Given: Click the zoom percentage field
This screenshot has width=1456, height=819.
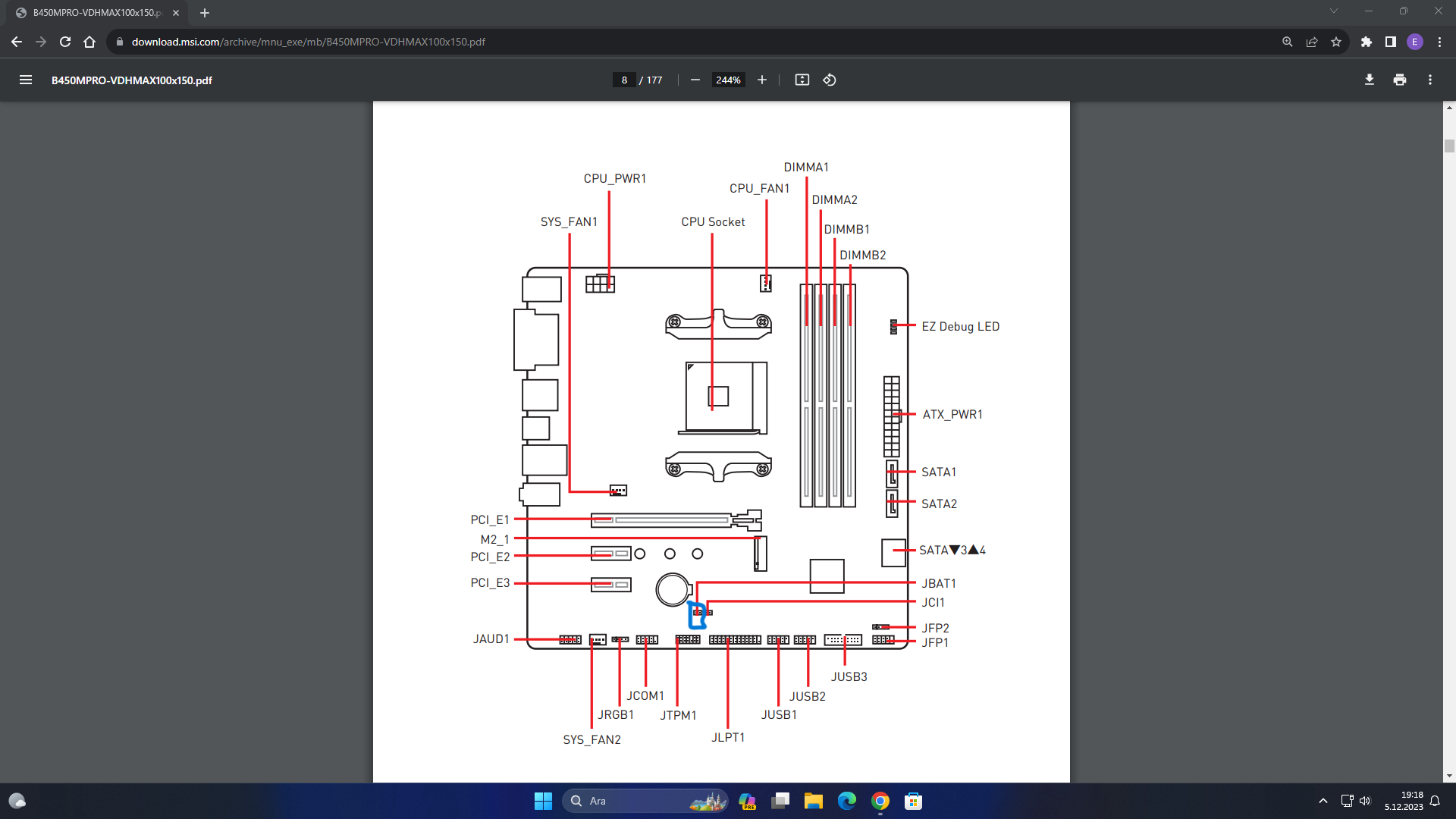Looking at the screenshot, I should click(x=728, y=80).
